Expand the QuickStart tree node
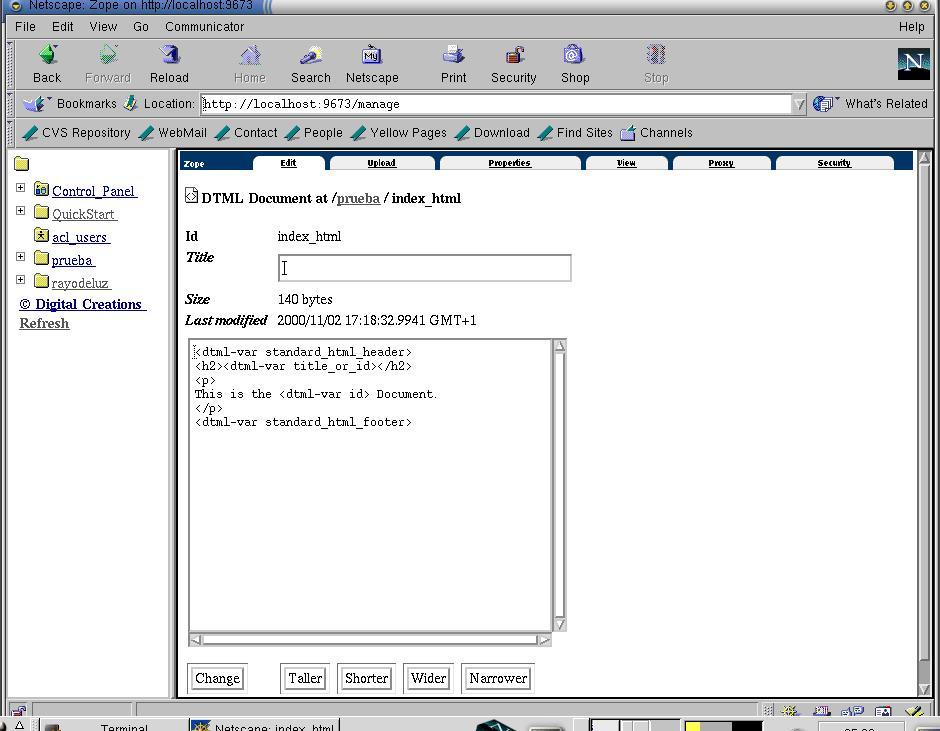The image size is (940, 731). [20, 210]
